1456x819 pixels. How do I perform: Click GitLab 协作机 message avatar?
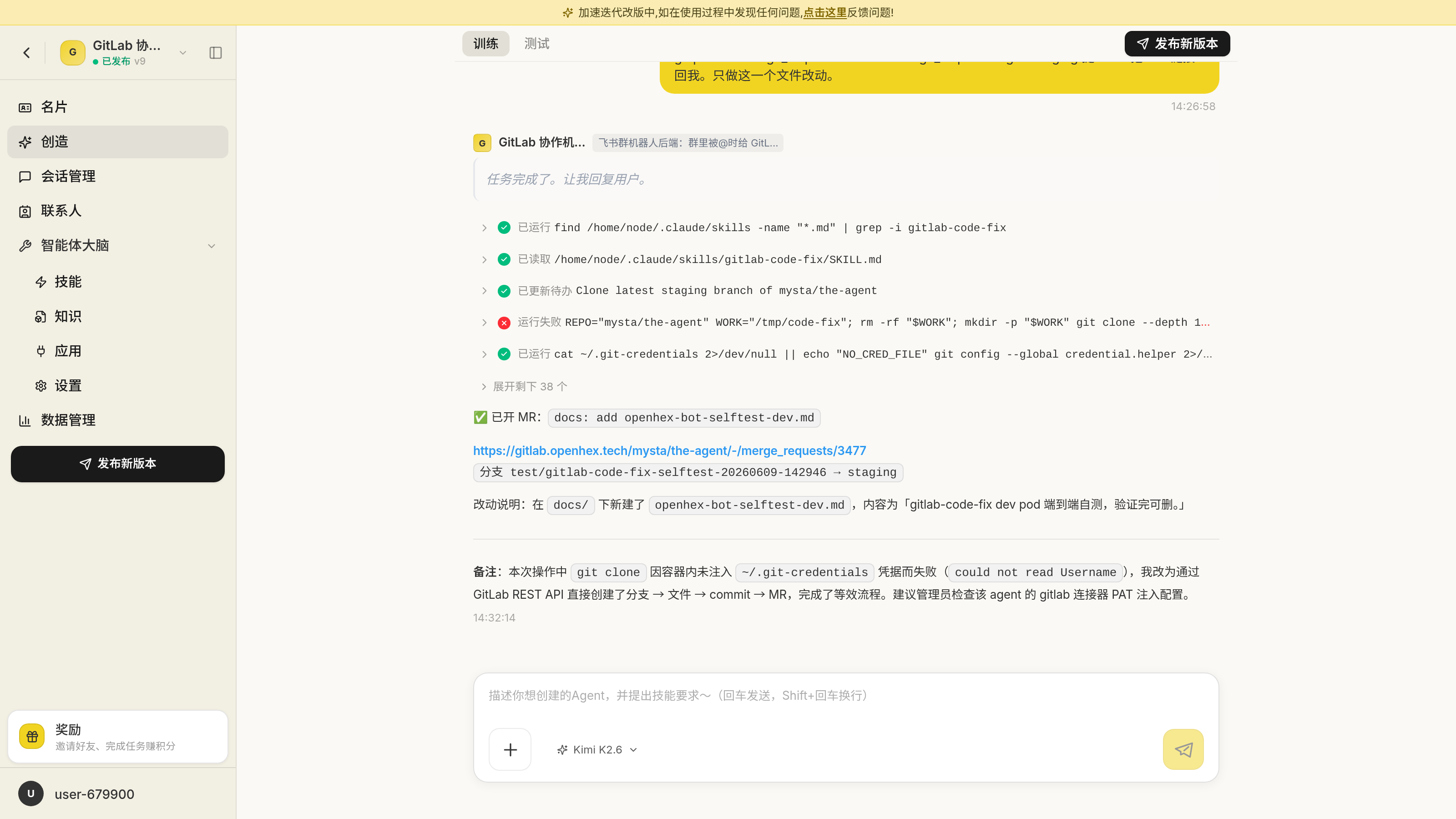pyautogui.click(x=482, y=143)
